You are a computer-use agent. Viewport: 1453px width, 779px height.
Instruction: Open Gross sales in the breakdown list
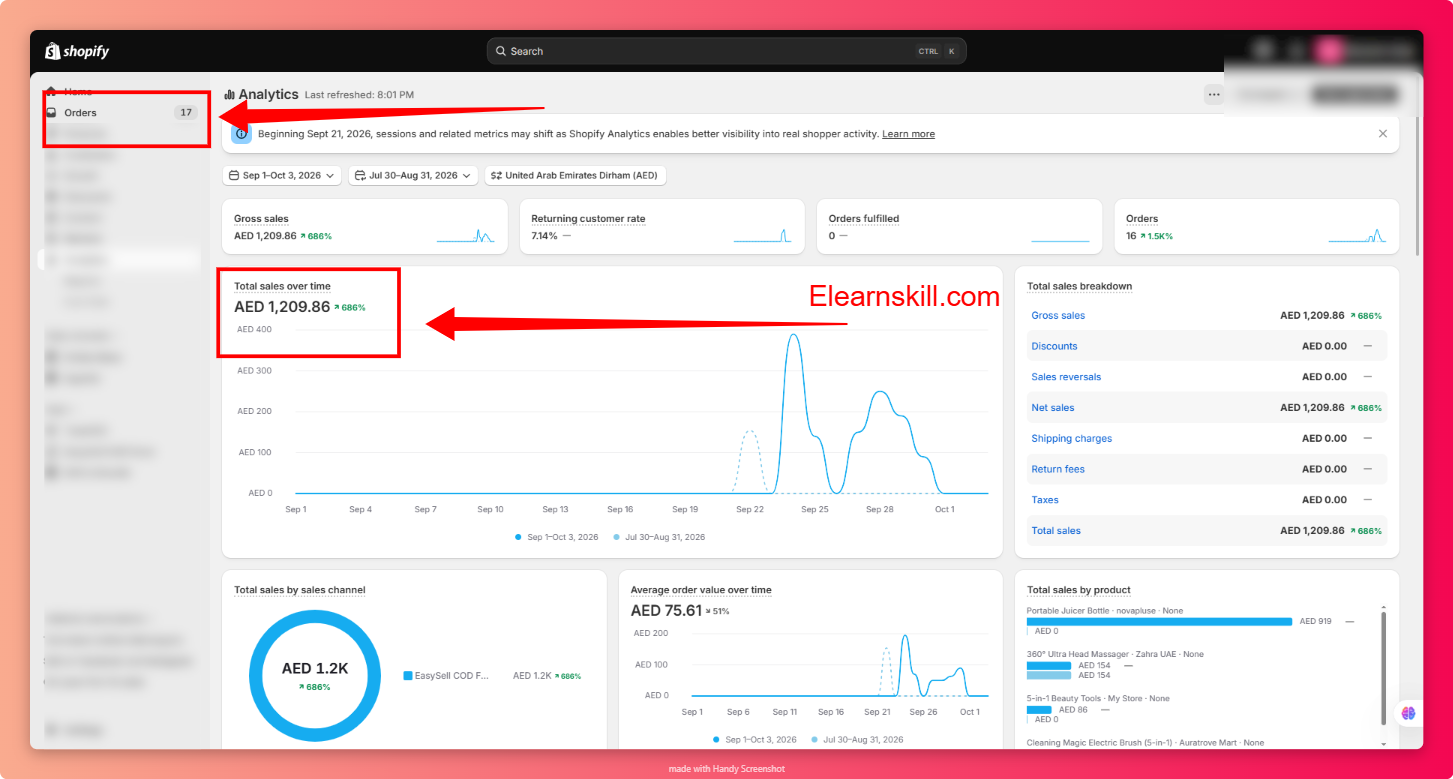tap(1058, 315)
